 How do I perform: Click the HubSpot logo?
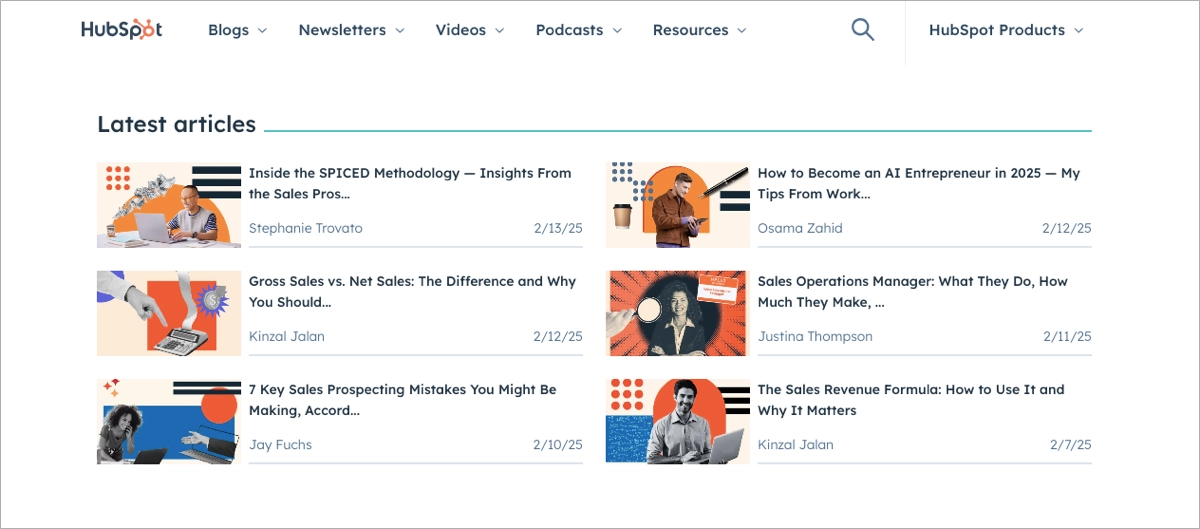point(121,30)
